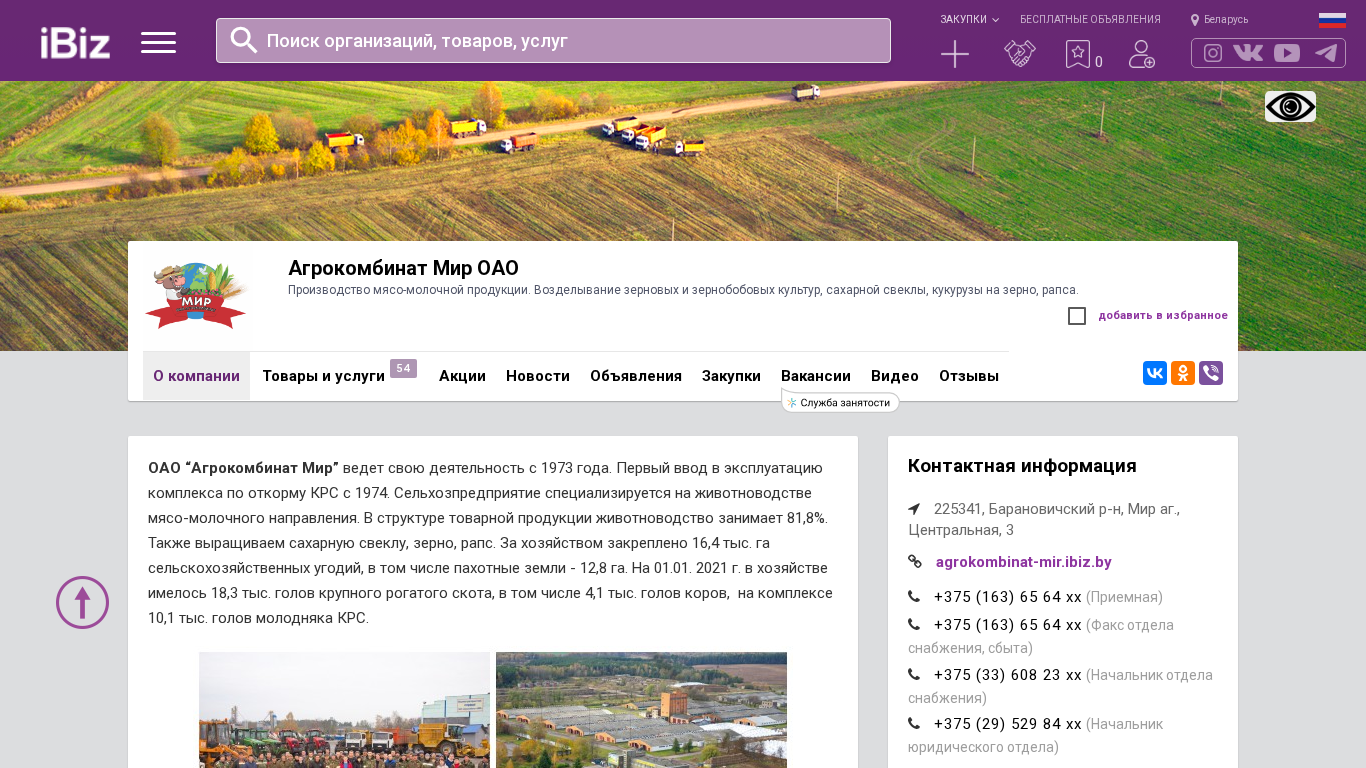Switch language via Russian flag
The width and height of the screenshot is (1366, 768).
pyautogui.click(x=1332, y=20)
